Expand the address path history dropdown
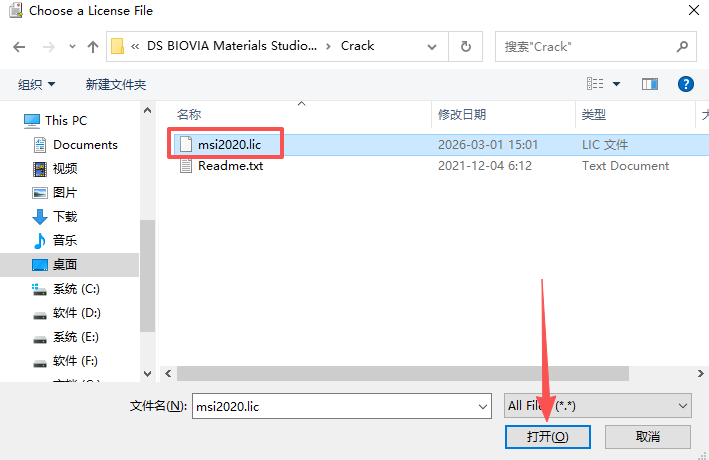Screen dimensions: 709x460 coord(432,47)
